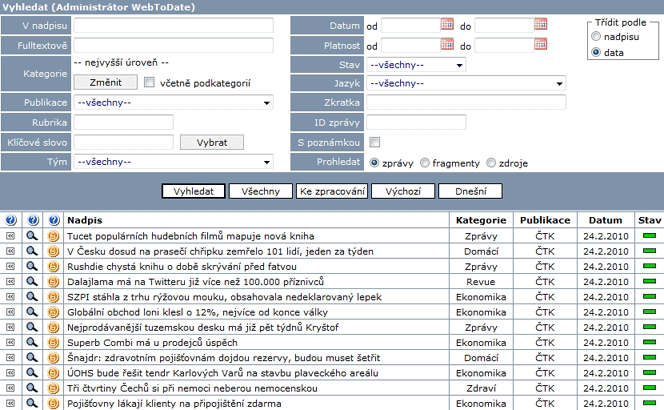
Task: Click the 'Změnit' category button
Action: point(105,82)
